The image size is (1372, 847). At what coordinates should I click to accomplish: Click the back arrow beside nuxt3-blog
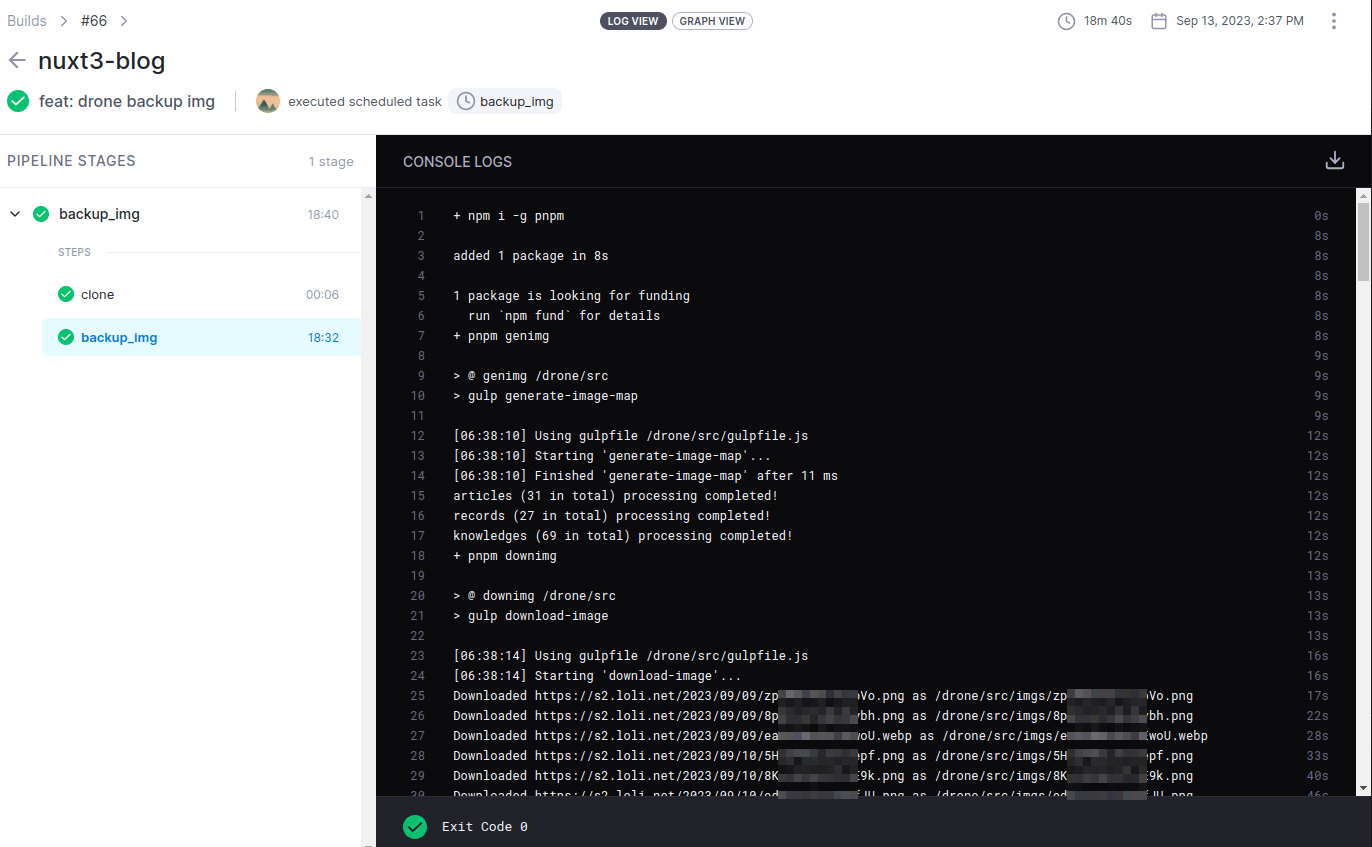pyautogui.click(x=17, y=61)
